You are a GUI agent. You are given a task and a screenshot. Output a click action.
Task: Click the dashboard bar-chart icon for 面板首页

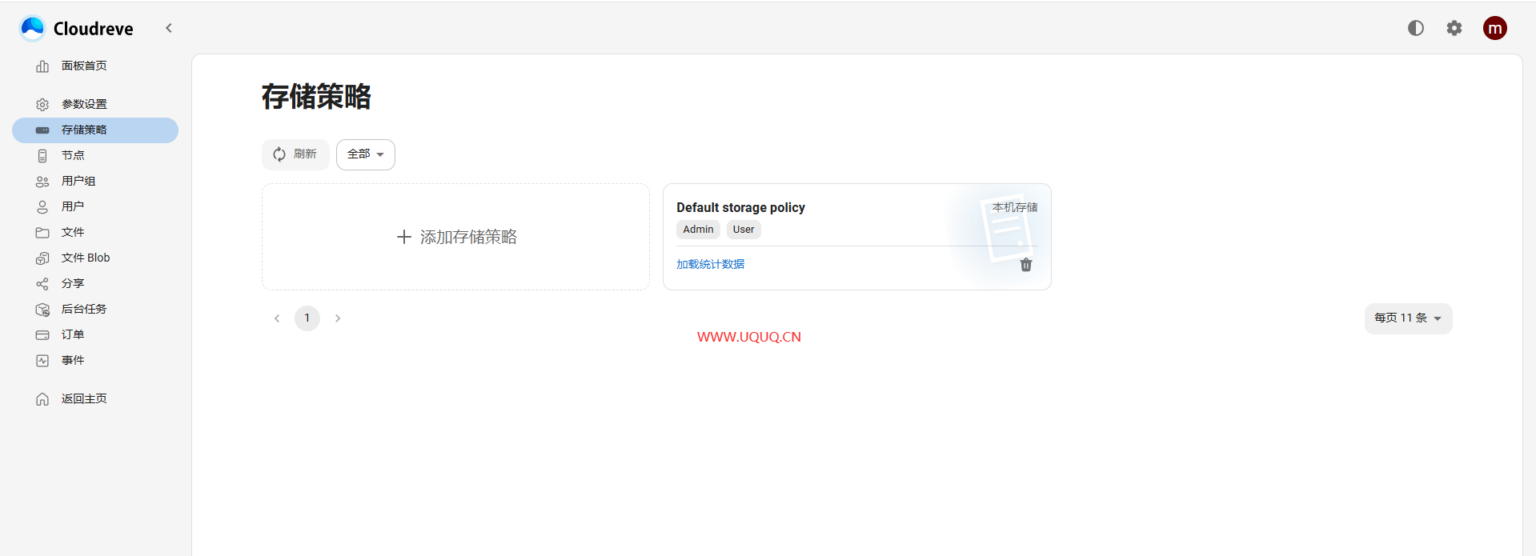point(42,66)
